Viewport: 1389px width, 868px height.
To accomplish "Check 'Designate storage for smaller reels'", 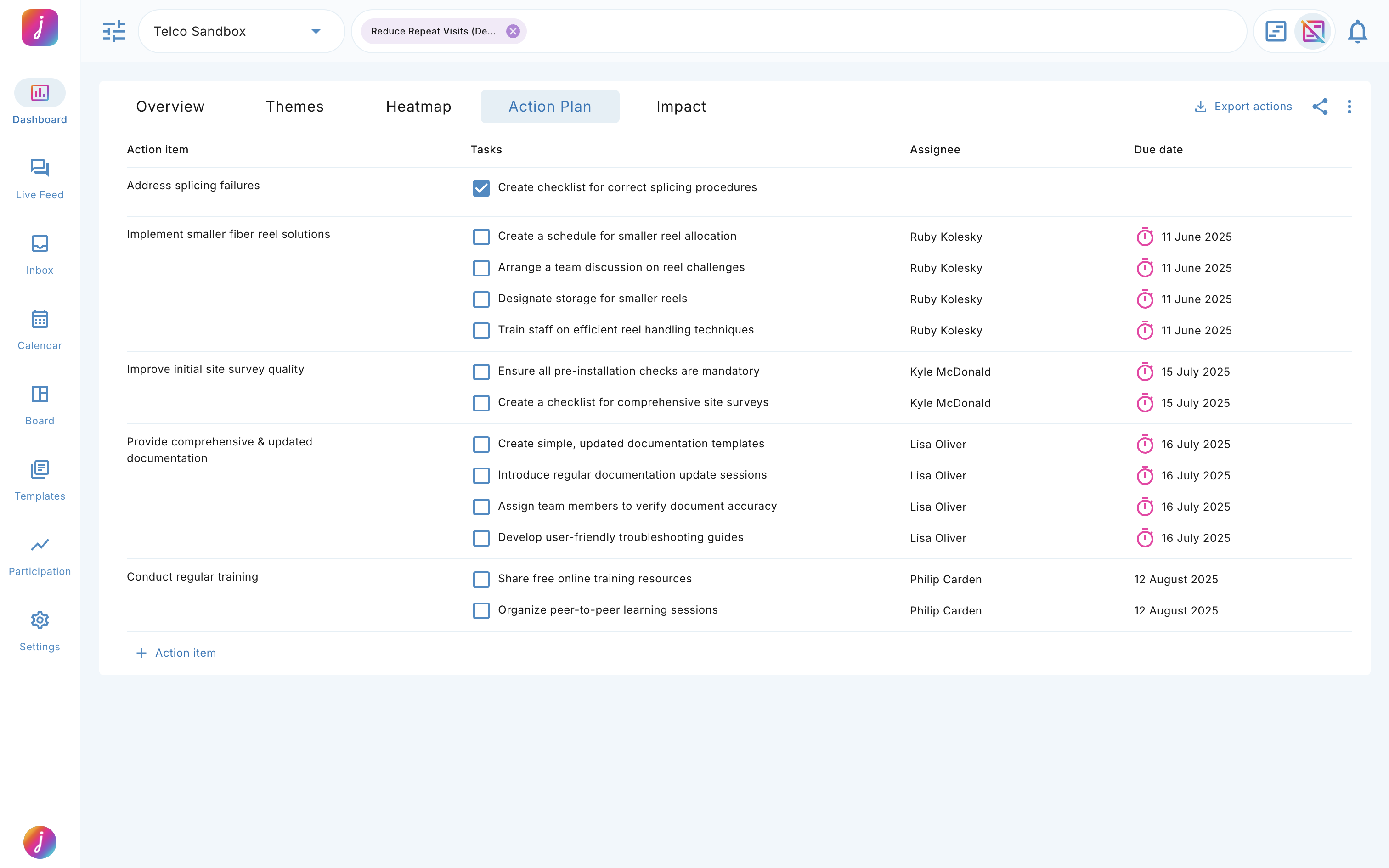I will pyautogui.click(x=481, y=299).
